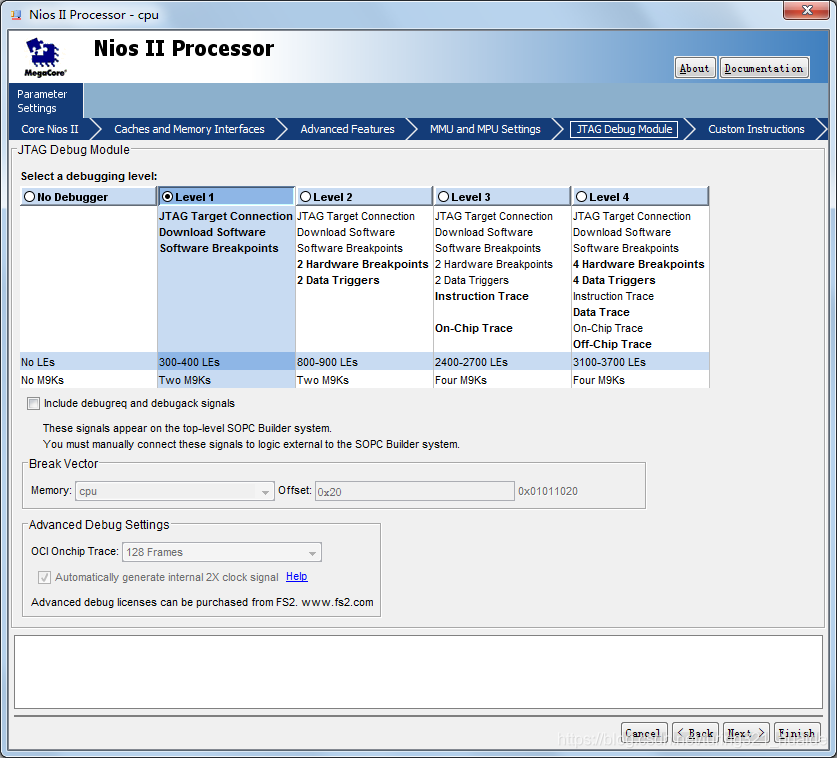Click 'On-Chip Trace' under Level 3
This screenshot has height=758, width=837.
click(473, 328)
